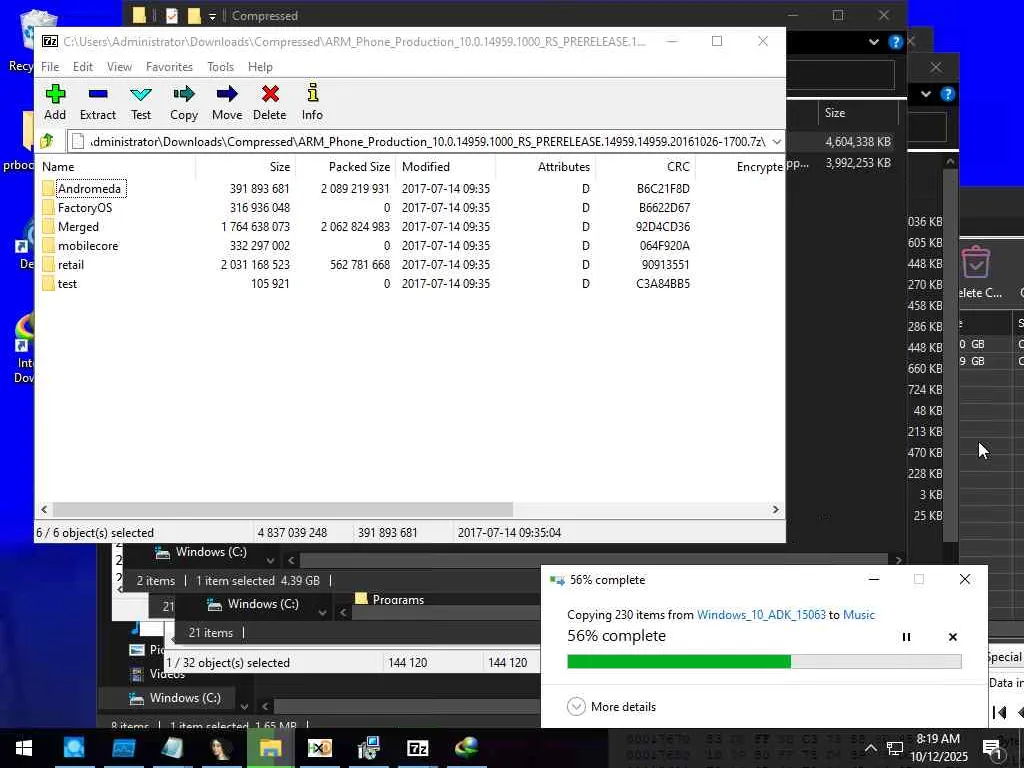Screen dimensions: 1024x768
Task: Open the File menu in 7-Zip
Action: (x=50, y=67)
